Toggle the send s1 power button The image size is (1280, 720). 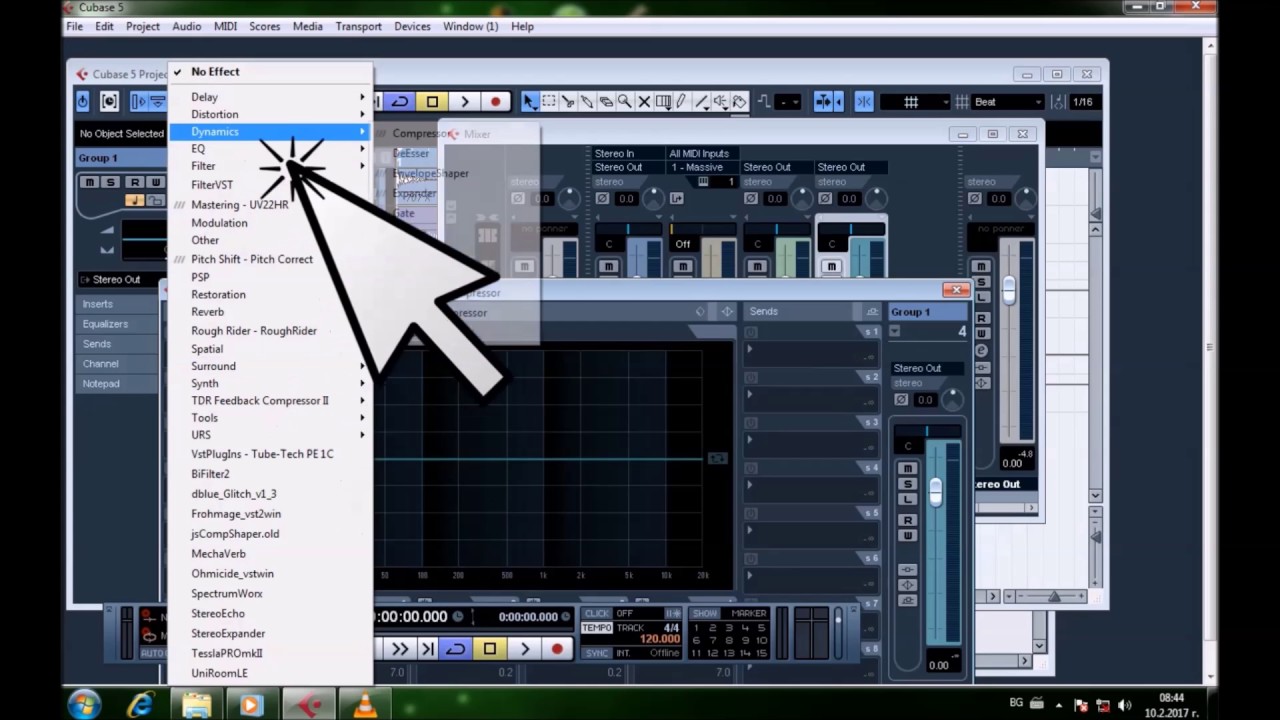pos(751,332)
